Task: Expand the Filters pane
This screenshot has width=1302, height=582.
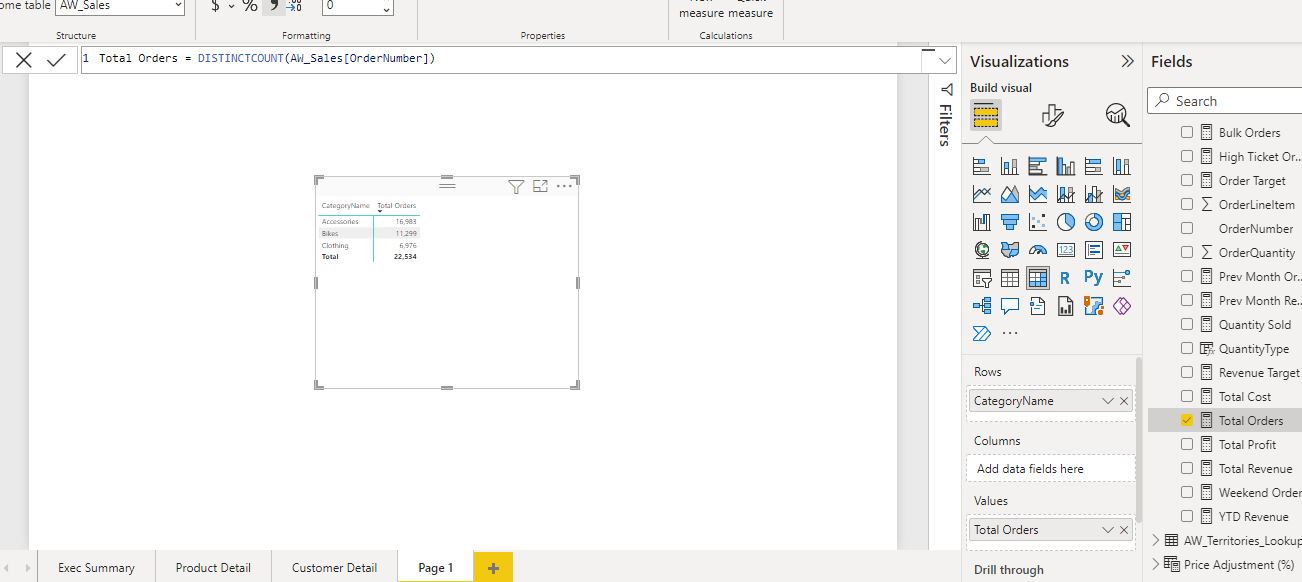Action: [946, 90]
